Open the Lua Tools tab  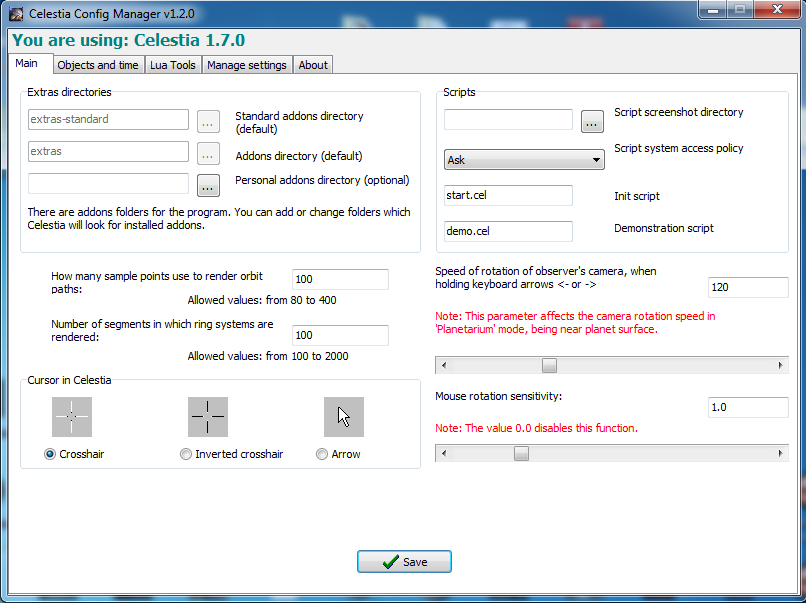click(x=173, y=65)
